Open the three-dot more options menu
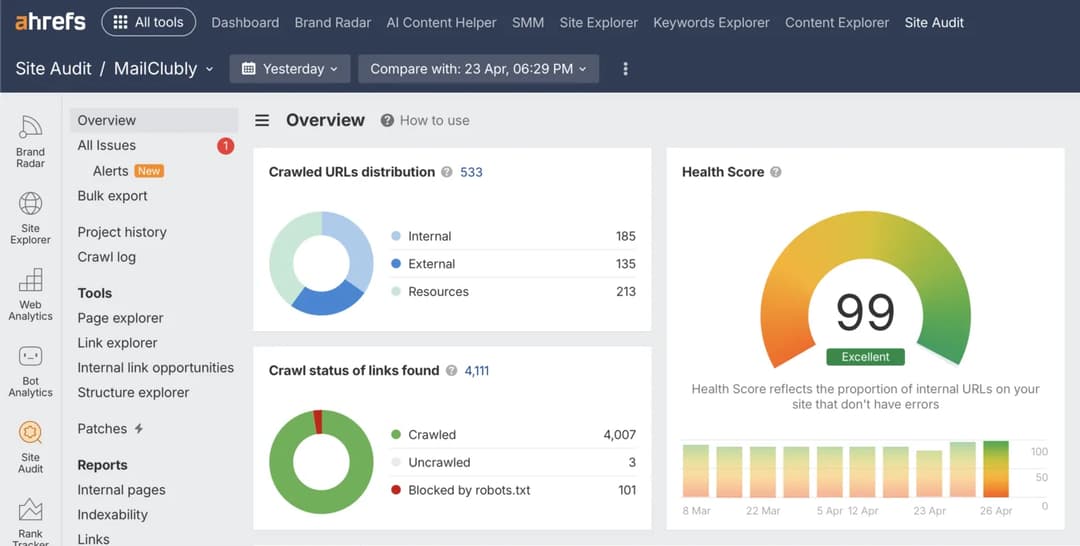Screen dimensions: 1080x546 click(625, 69)
